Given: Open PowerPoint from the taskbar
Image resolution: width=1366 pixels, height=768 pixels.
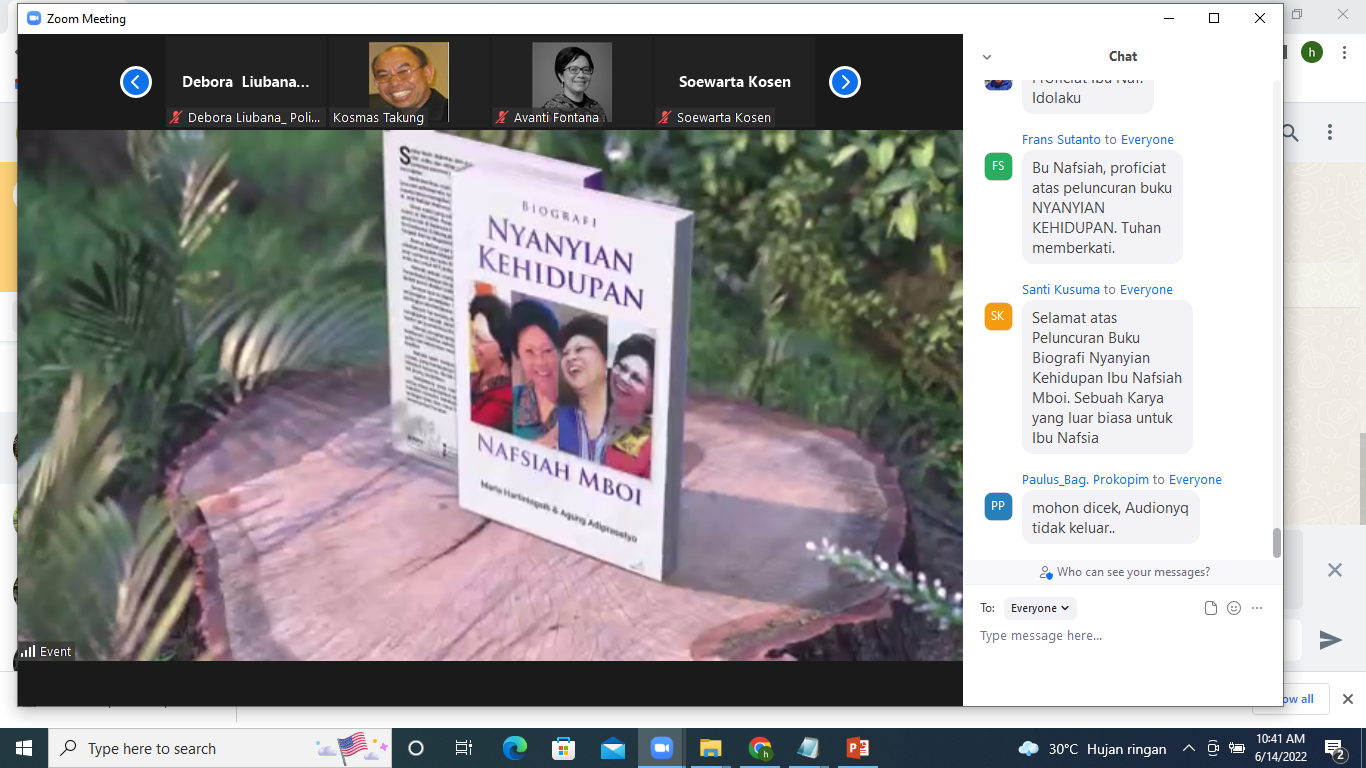Looking at the screenshot, I should 857,748.
